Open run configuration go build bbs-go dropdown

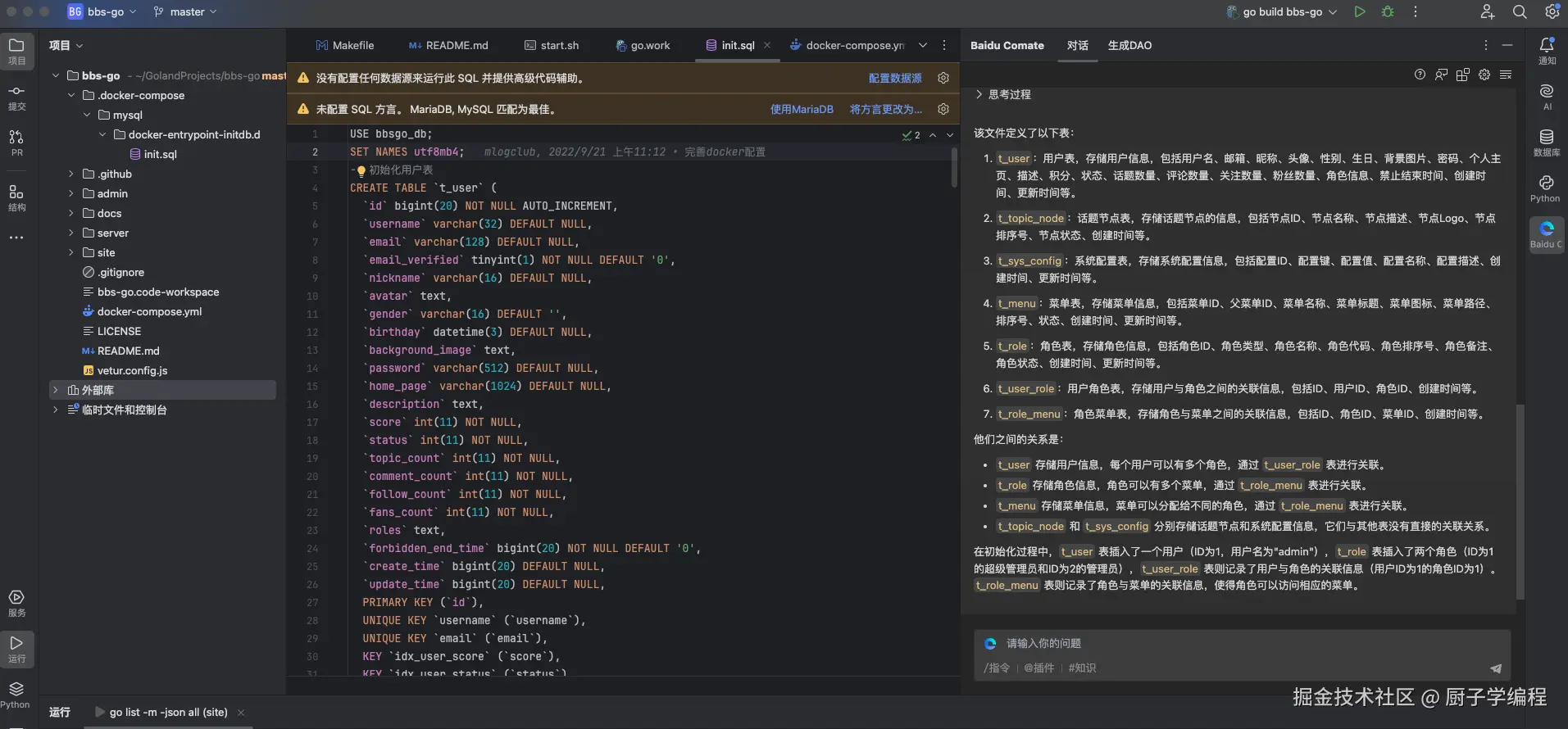pyautogui.click(x=1282, y=11)
